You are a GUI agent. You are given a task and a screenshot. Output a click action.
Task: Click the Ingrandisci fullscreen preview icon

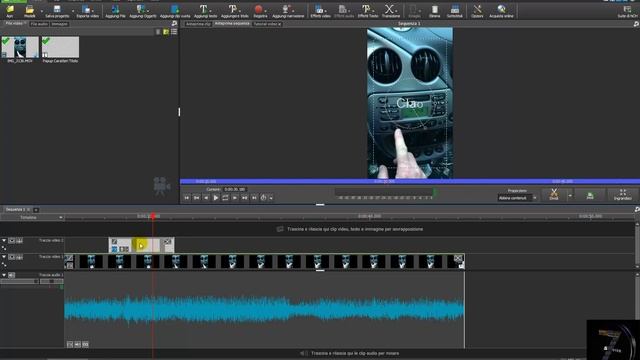tap(622, 194)
